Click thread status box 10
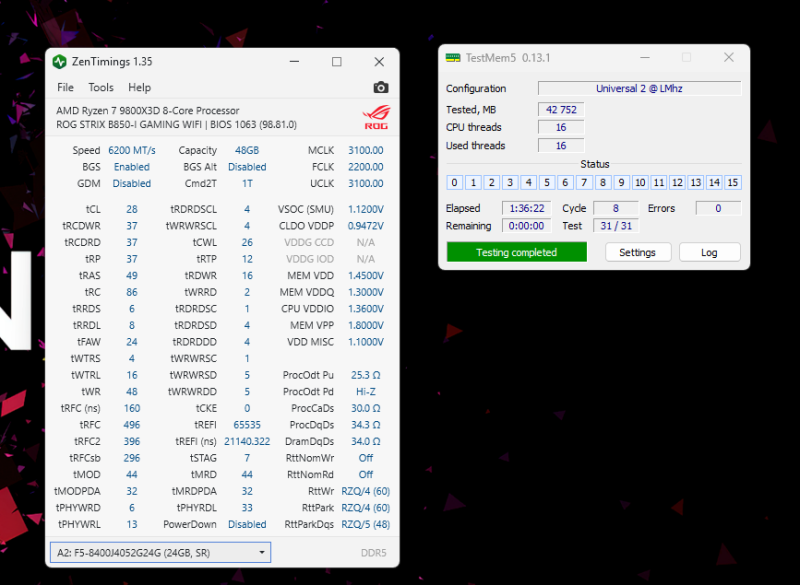 tap(640, 183)
